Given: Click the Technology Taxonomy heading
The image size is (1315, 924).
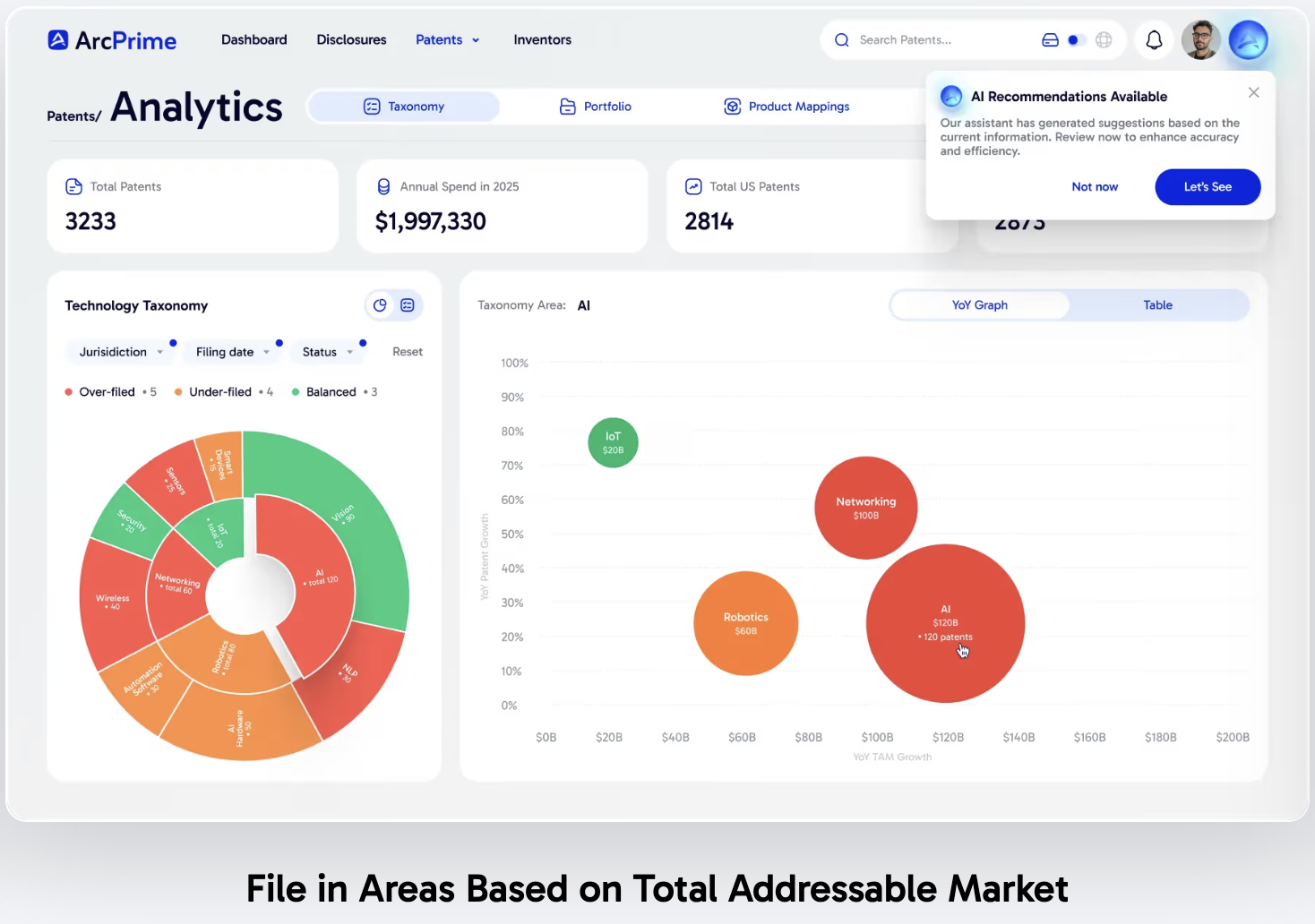Looking at the screenshot, I should (x=136, y=305).
